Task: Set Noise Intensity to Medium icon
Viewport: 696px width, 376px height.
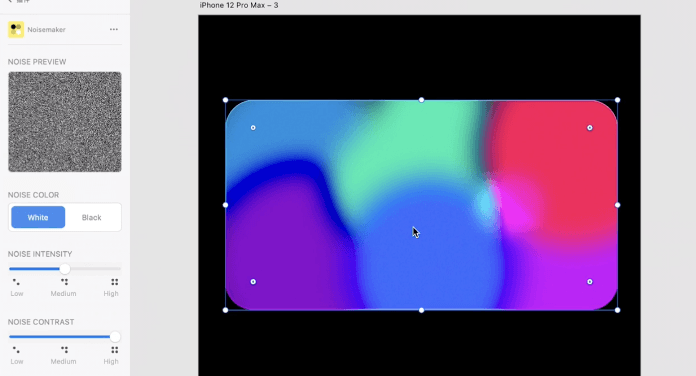Action: [x=64, y=282]
